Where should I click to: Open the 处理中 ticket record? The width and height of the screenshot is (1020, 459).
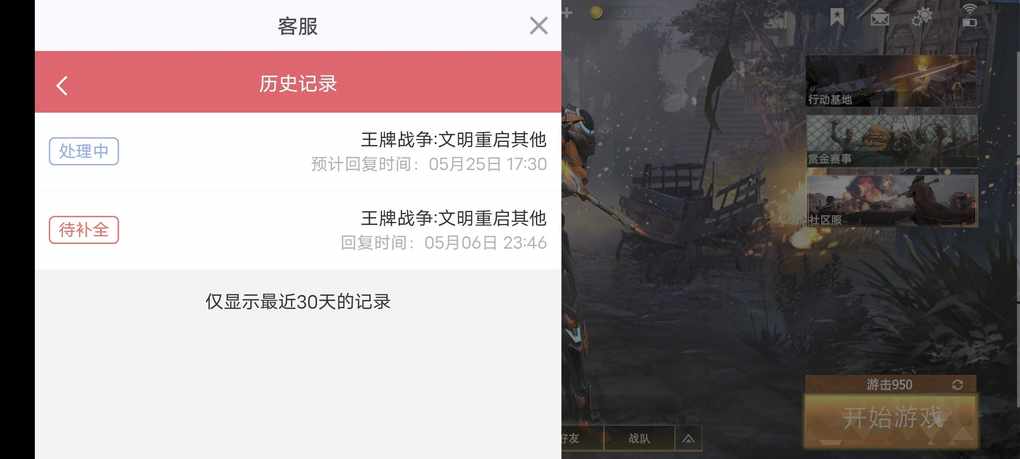tap(298, 151)
